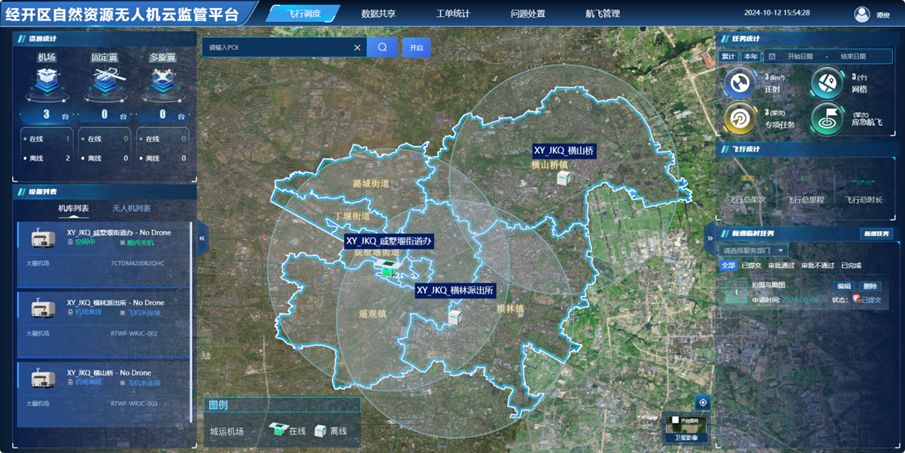Click dock image for XY_JKQ_戚墅堰街道办 entry

point(43,238)
